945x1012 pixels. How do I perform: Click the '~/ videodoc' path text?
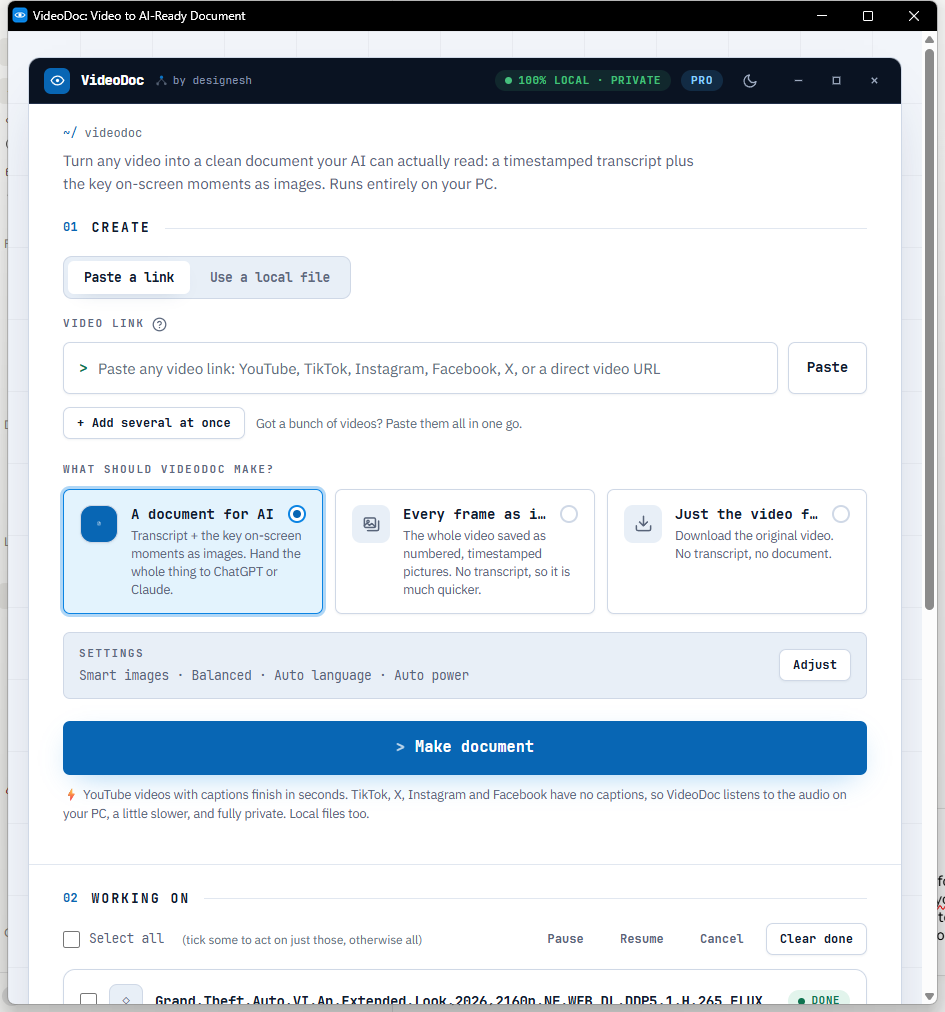pos(103,133)
